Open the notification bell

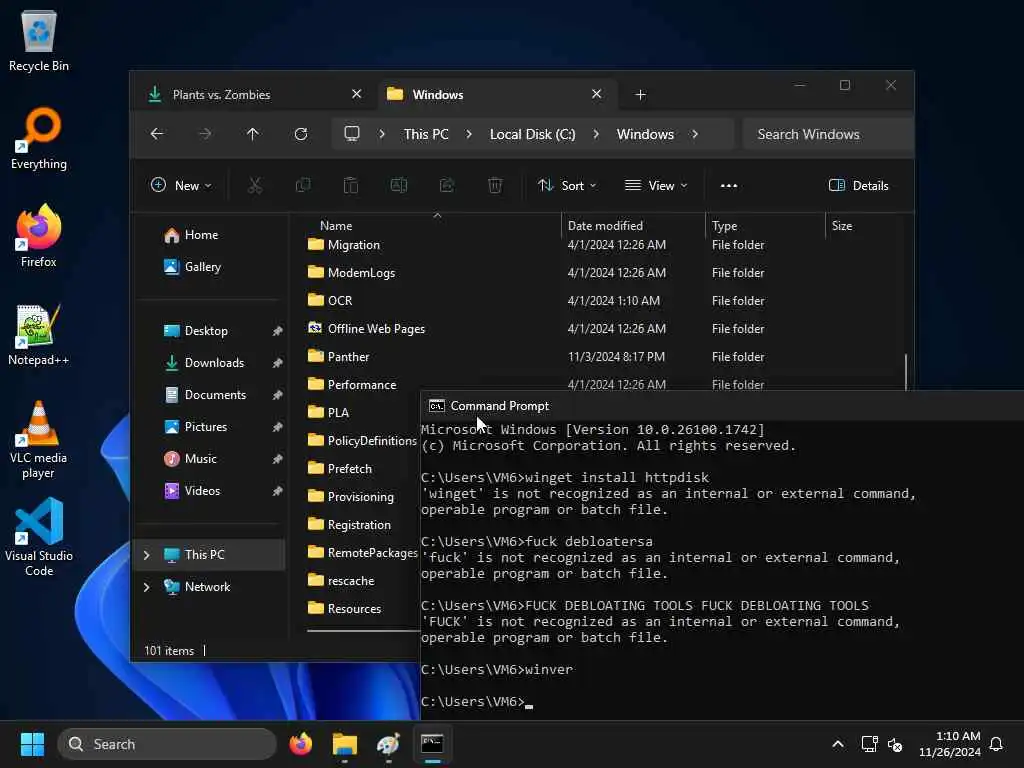(x=996, y=744)
